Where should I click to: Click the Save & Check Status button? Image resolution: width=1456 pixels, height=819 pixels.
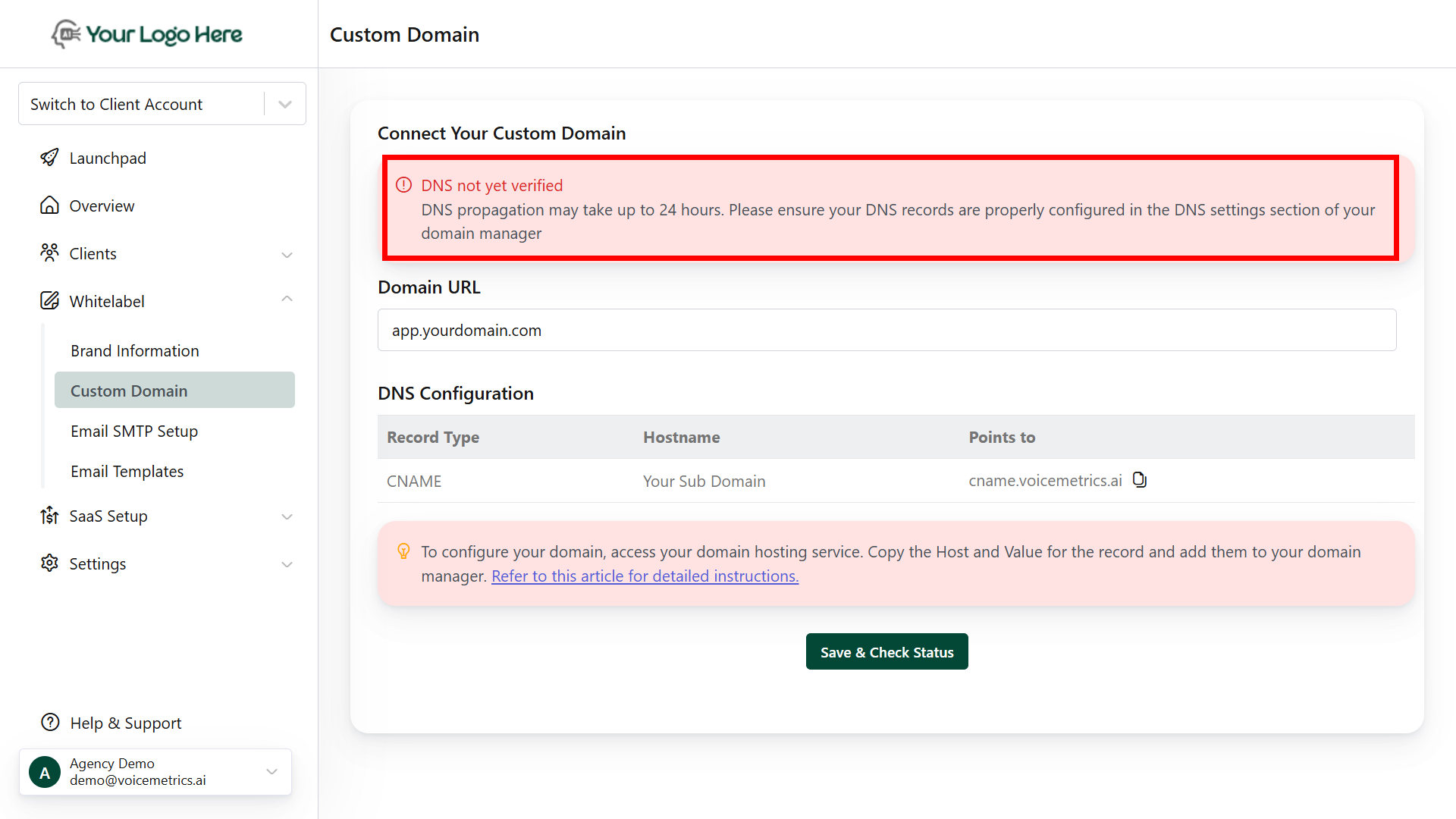(x=886, y=651)
